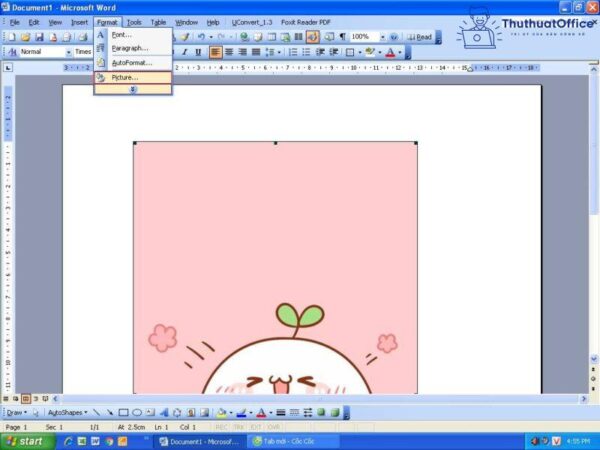Open the AutoShapes dropdown

[67, 412]
